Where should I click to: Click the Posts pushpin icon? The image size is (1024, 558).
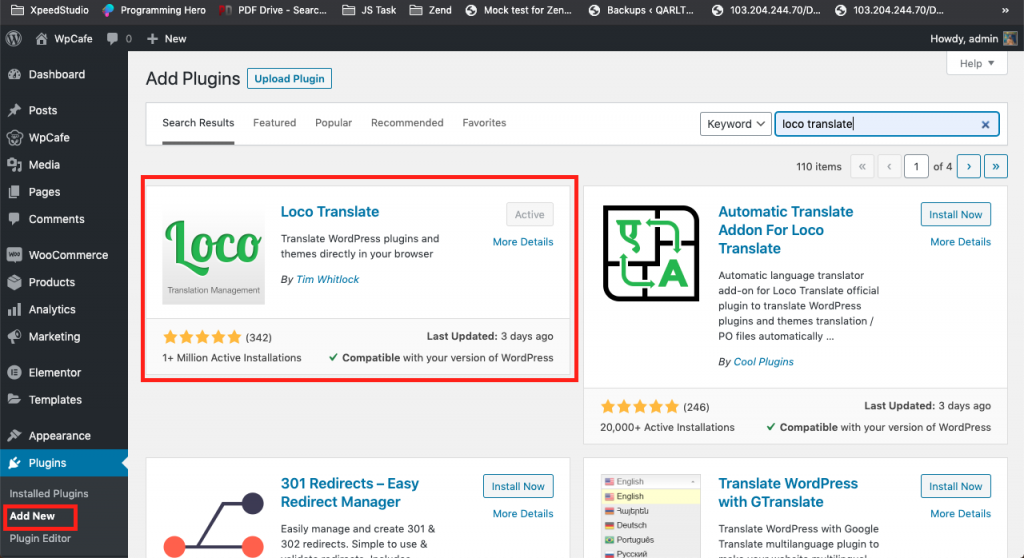point(14,110)
